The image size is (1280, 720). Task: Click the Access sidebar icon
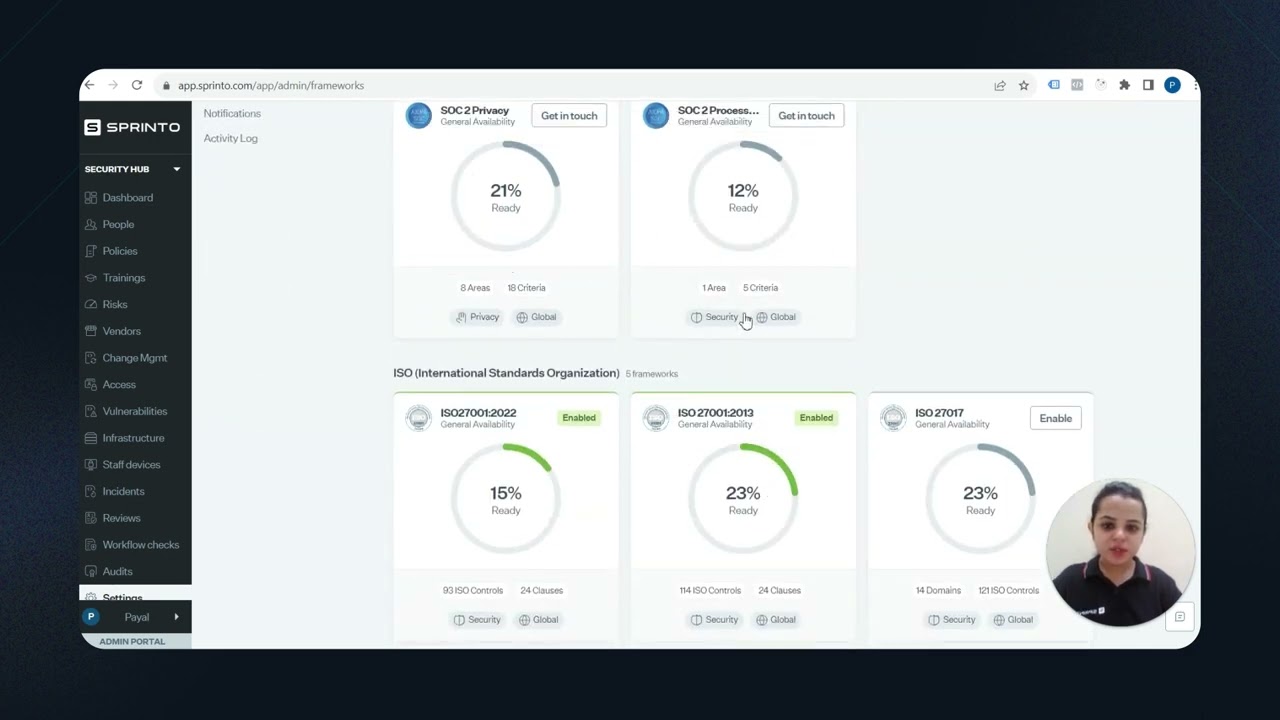point(91,385)
